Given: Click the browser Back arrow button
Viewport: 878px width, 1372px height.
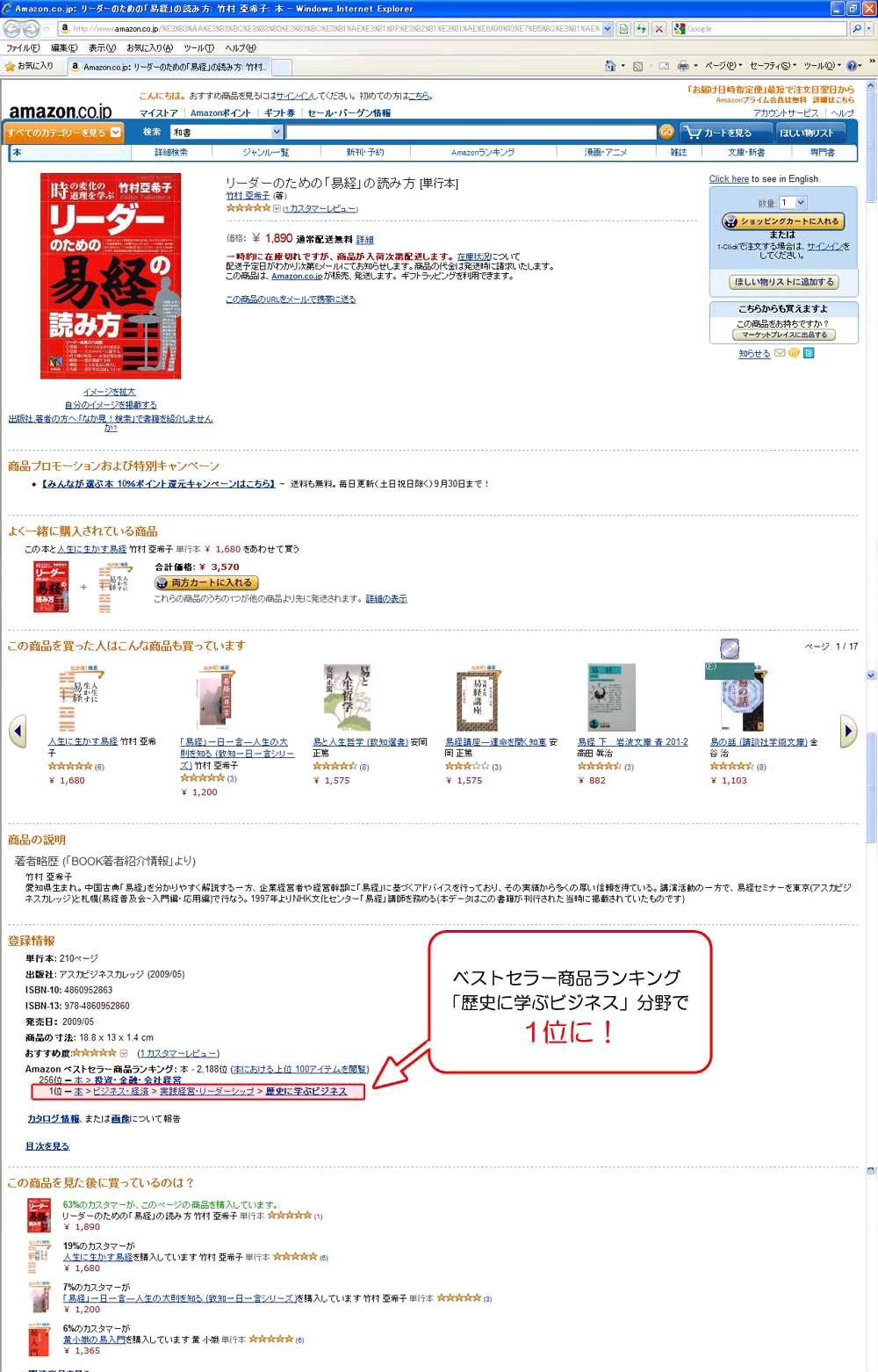Looking at the screenshot, I should coord(12,29).
